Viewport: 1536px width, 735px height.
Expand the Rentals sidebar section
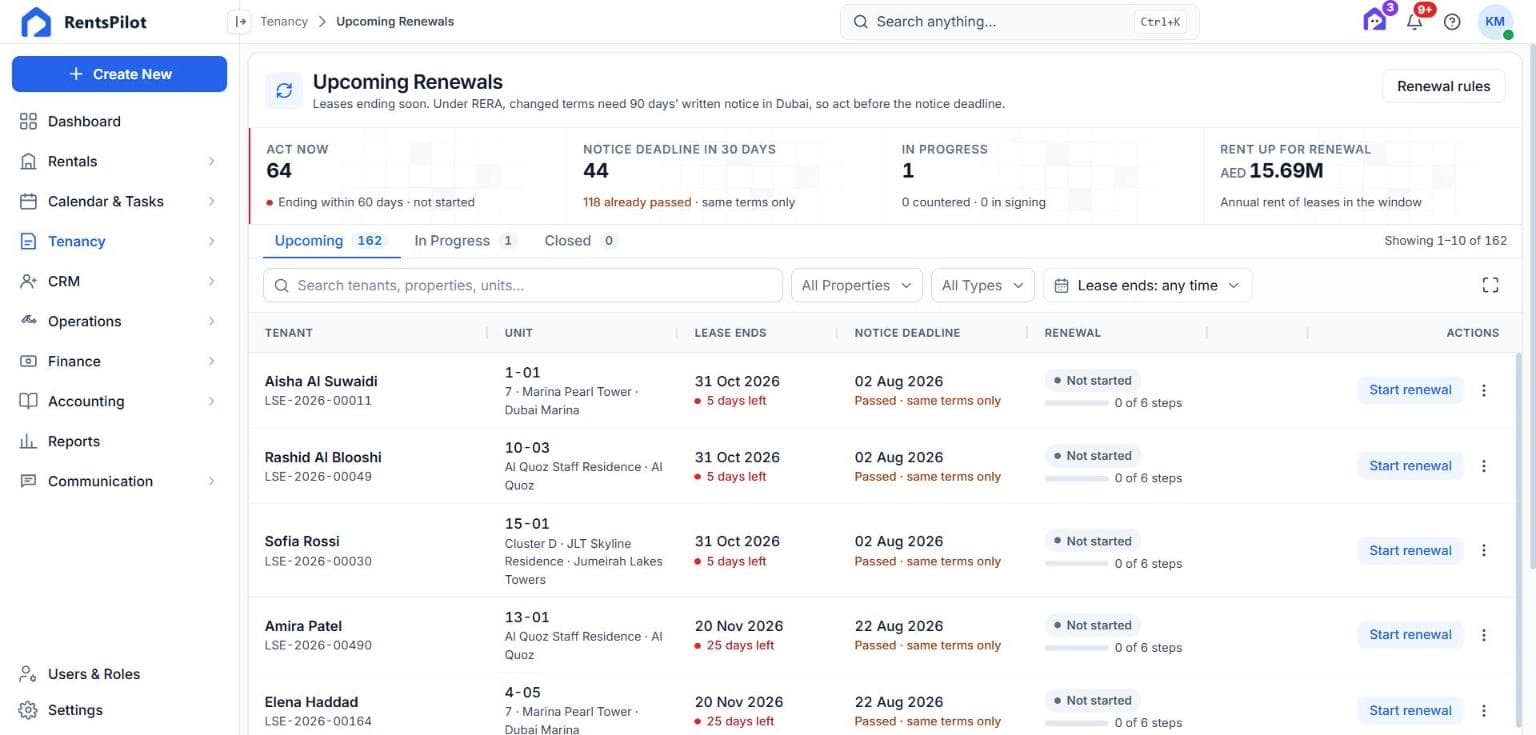[119, 161]
